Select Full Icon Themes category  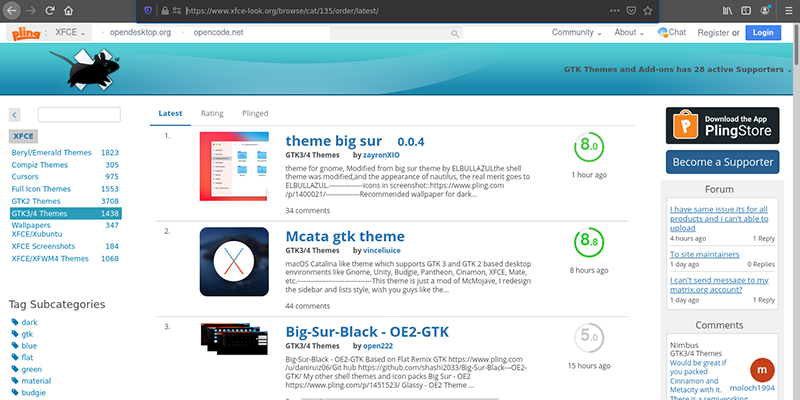point(41,189)
